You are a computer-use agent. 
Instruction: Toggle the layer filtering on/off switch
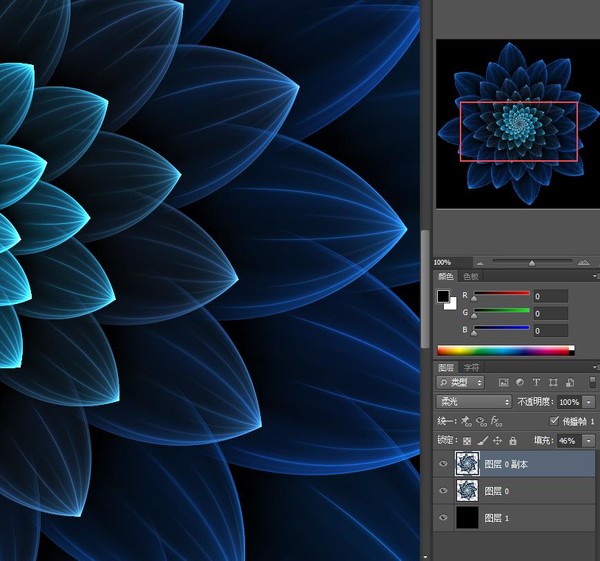pyautogui.click(x=592, y=382)
